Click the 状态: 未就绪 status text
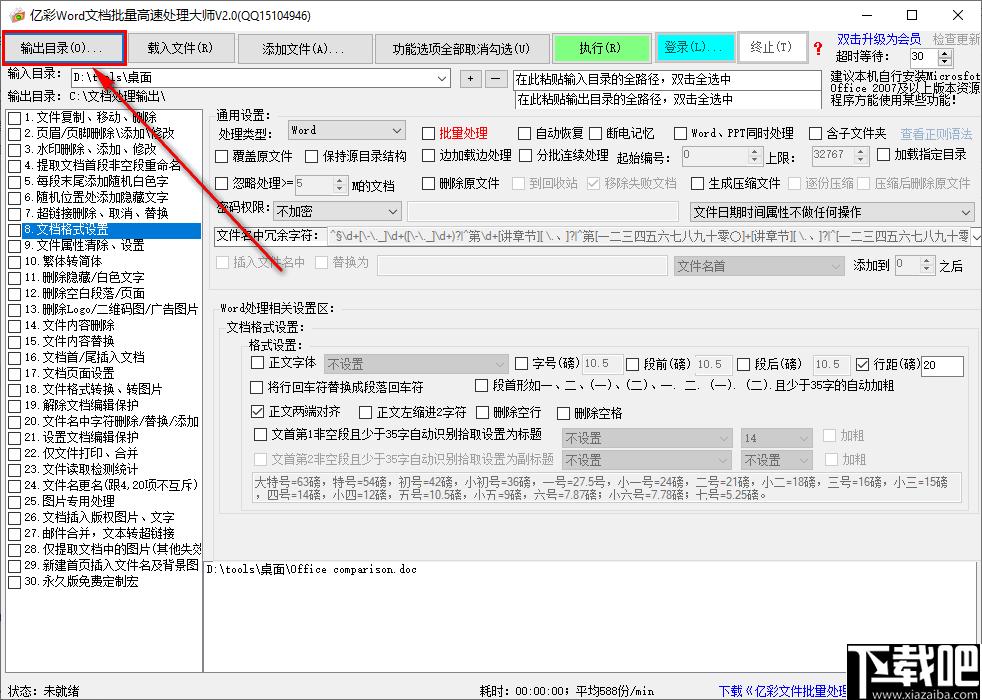The height and width of the screenshot is (700, 982). [43, 691]
